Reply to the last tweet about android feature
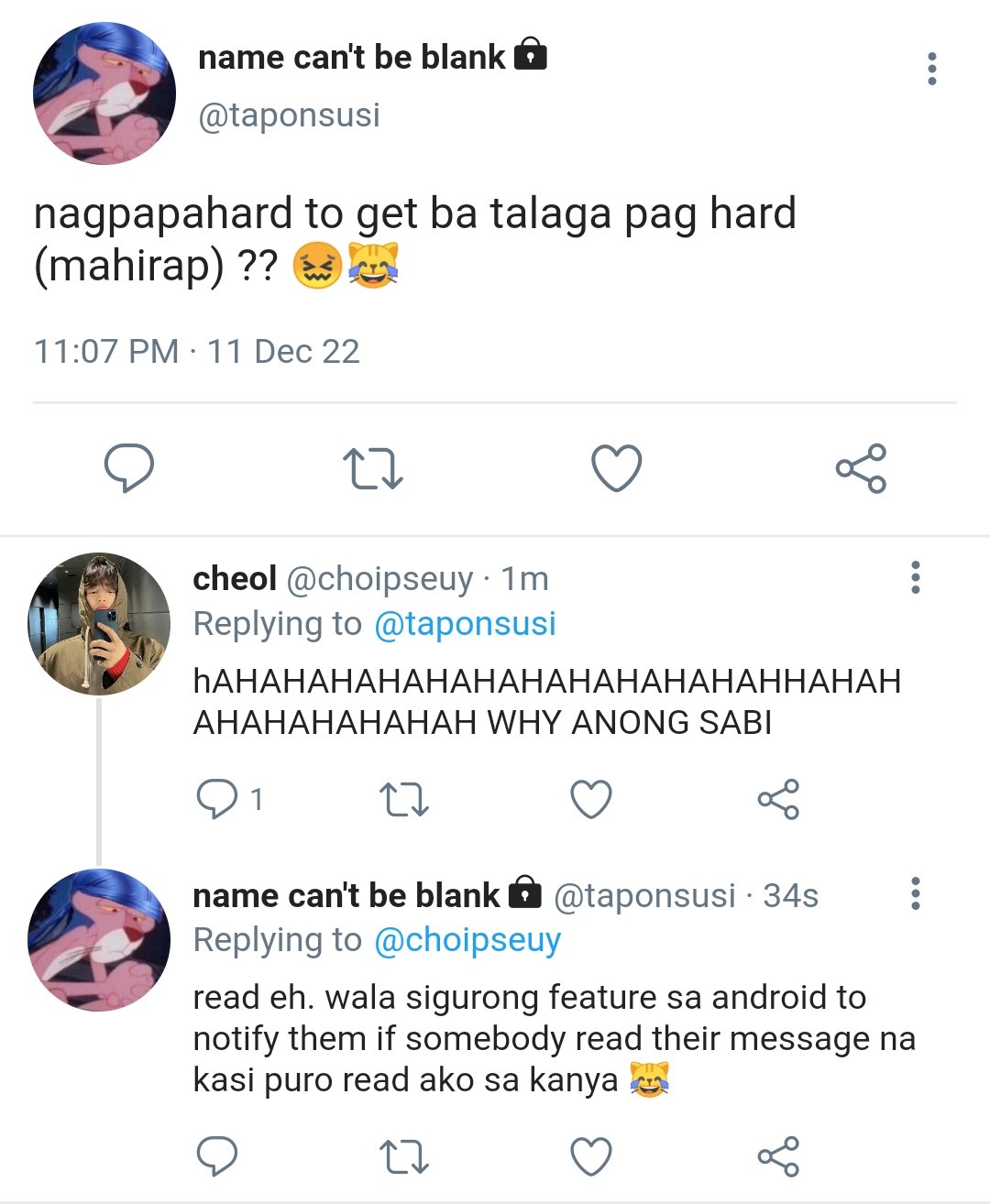Screen dimensions: 990x1204 click(217, 1156)
